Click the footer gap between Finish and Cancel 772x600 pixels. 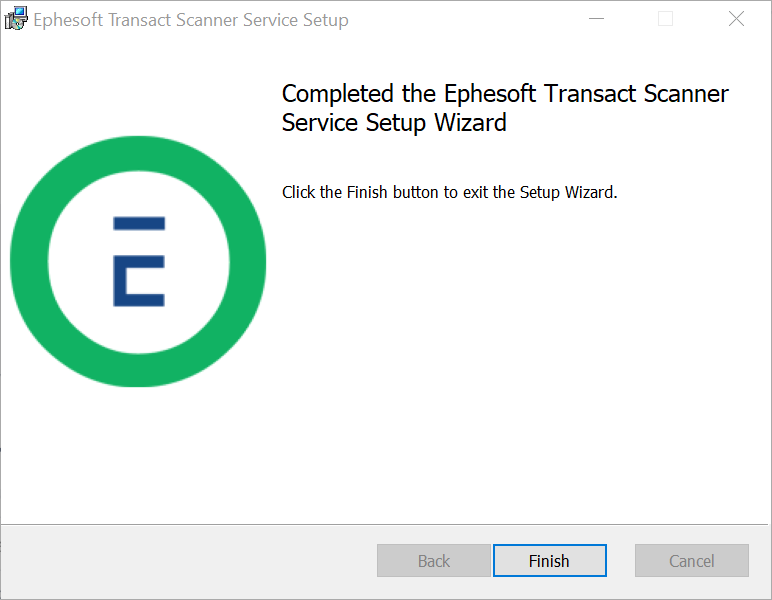pyautogui.click(x=621, y=561)
